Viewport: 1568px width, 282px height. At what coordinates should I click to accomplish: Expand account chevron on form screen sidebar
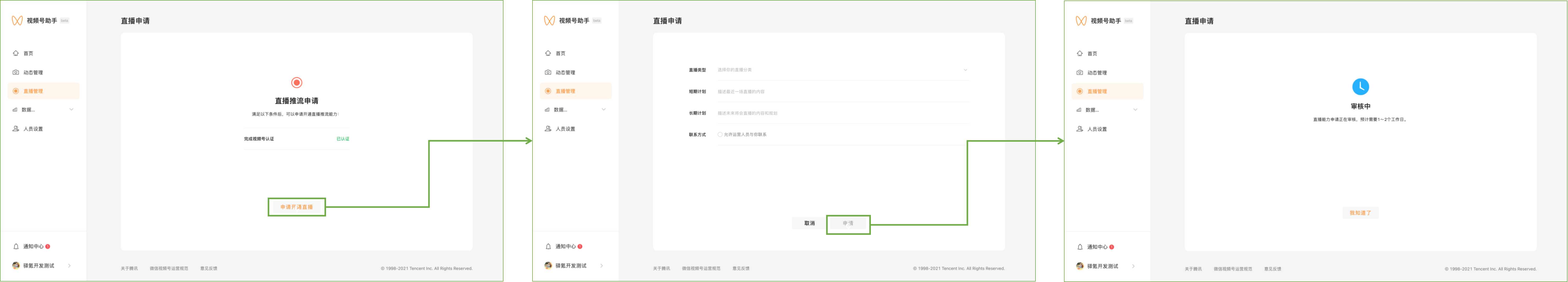point(602,265)
